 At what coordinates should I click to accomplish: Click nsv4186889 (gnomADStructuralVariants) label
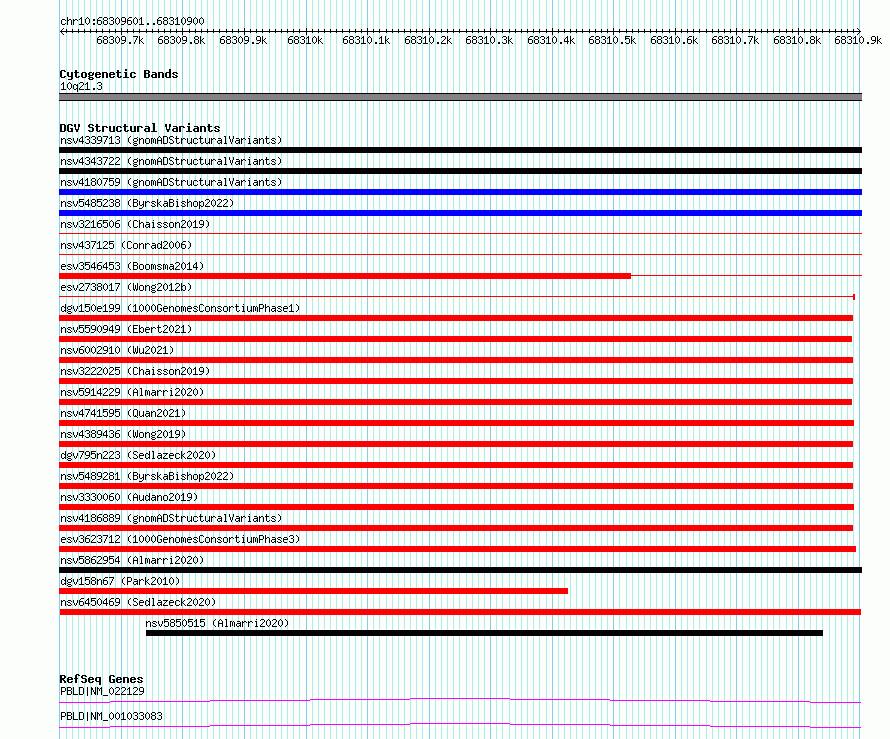coord(171,518)
